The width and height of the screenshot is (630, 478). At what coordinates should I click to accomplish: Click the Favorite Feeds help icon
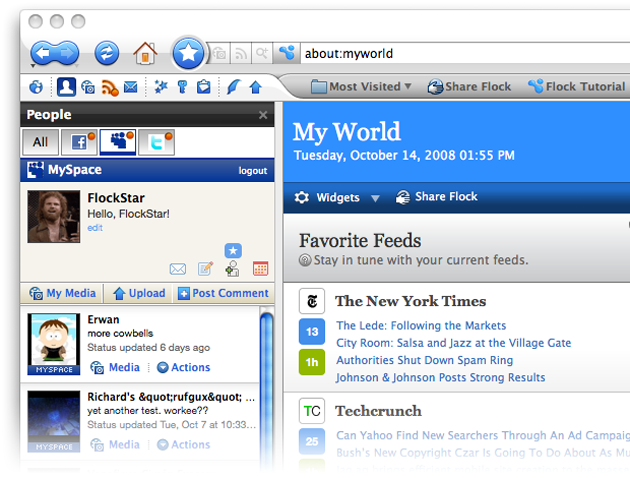point(305,260)
